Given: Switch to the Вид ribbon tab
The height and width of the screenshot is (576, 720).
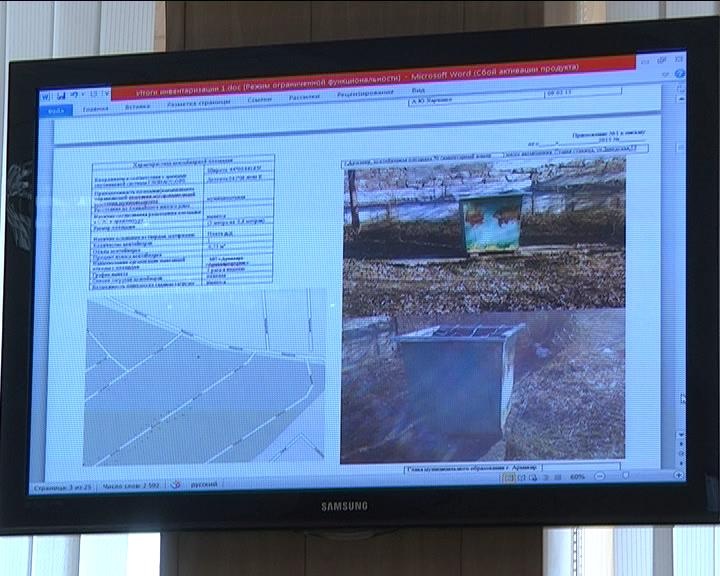Looking at the screenshot, I should pyautogui.click(x=418, y=90).
